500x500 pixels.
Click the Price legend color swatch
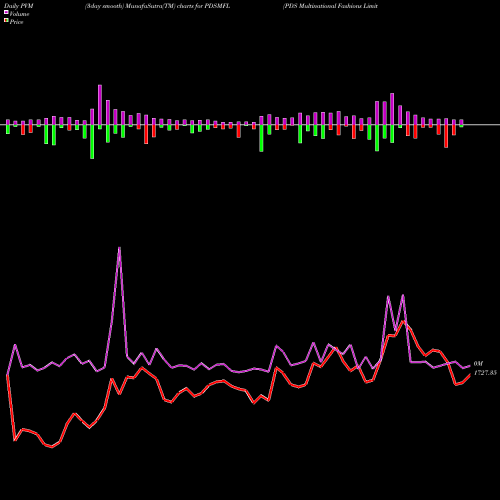pyautogui.click(x=6, y=21)
